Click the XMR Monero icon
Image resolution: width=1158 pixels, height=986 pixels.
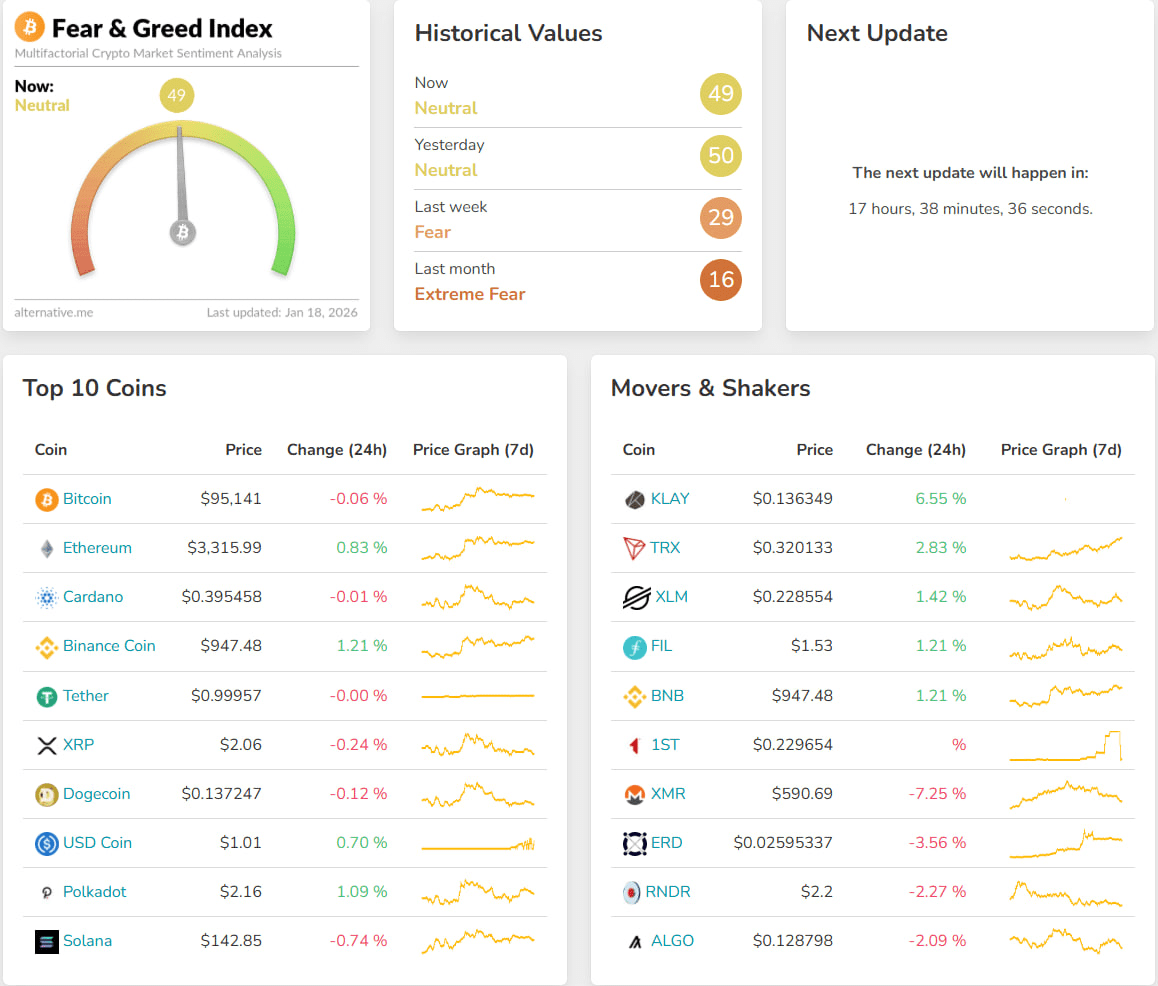(x=634, y=795)
